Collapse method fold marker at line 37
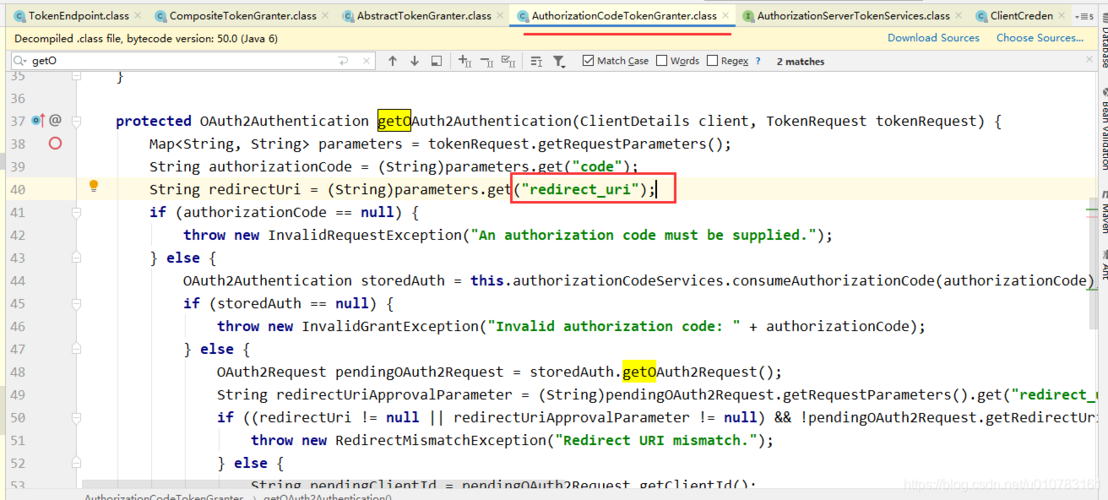Screen dimensions: 1108x500 click(x=76, y=121)
